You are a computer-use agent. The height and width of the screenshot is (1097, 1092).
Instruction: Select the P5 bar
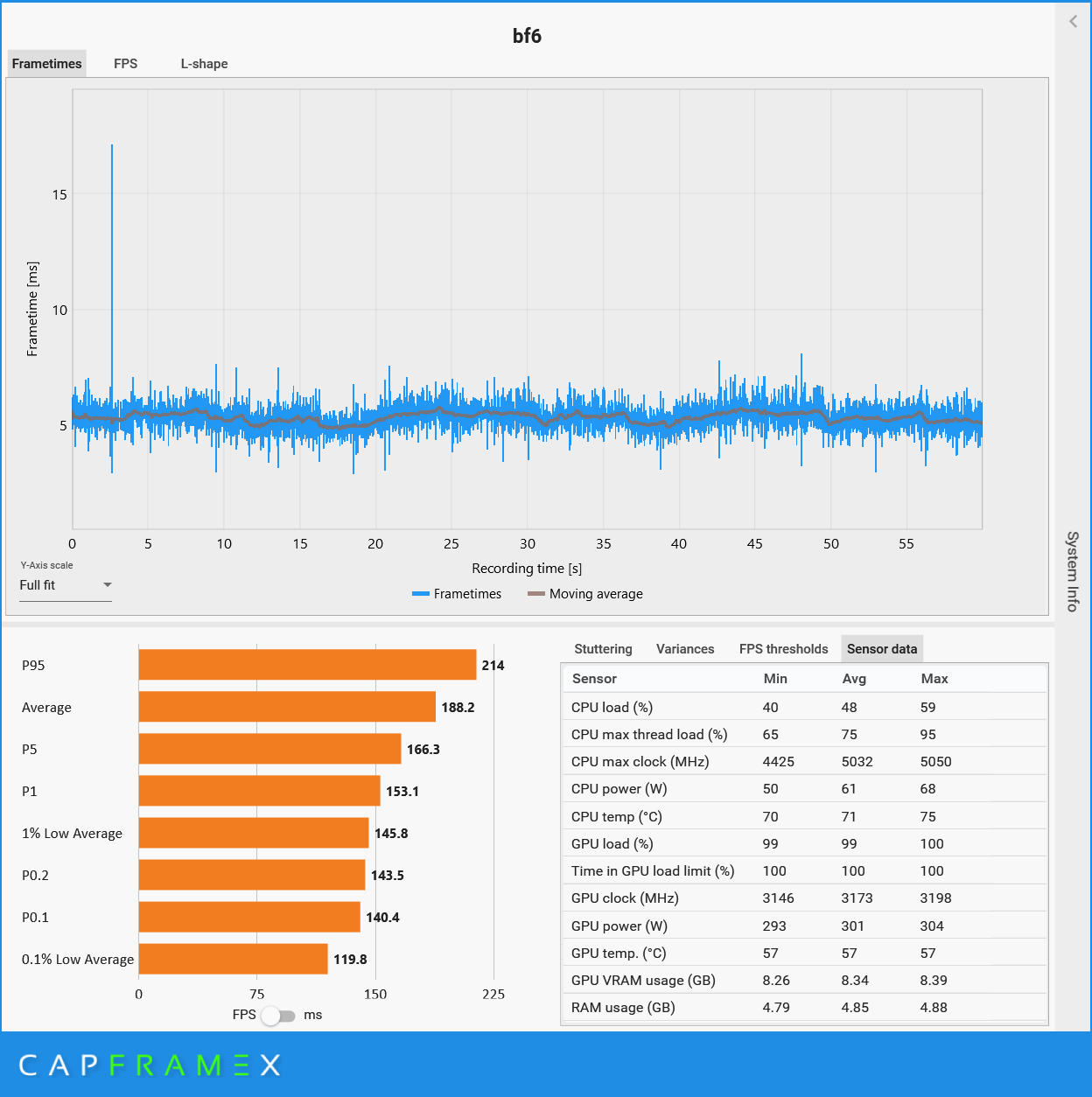(x=269, y=749)
